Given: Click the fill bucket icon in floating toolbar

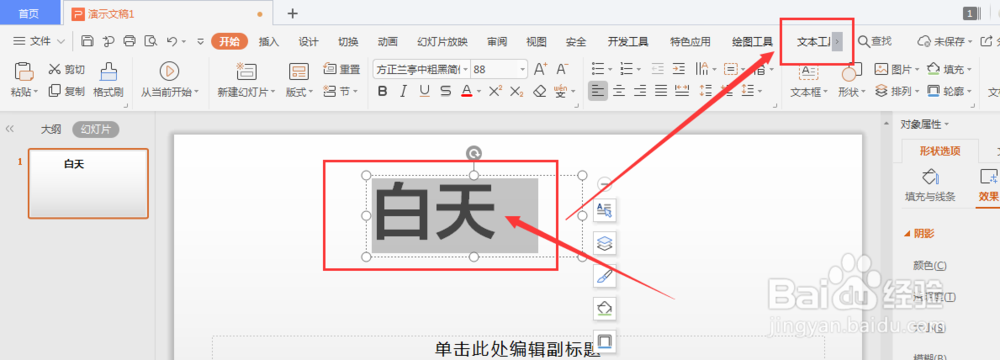Looking at the screenshot, I should pyautogui.click(x=604, y=308).
